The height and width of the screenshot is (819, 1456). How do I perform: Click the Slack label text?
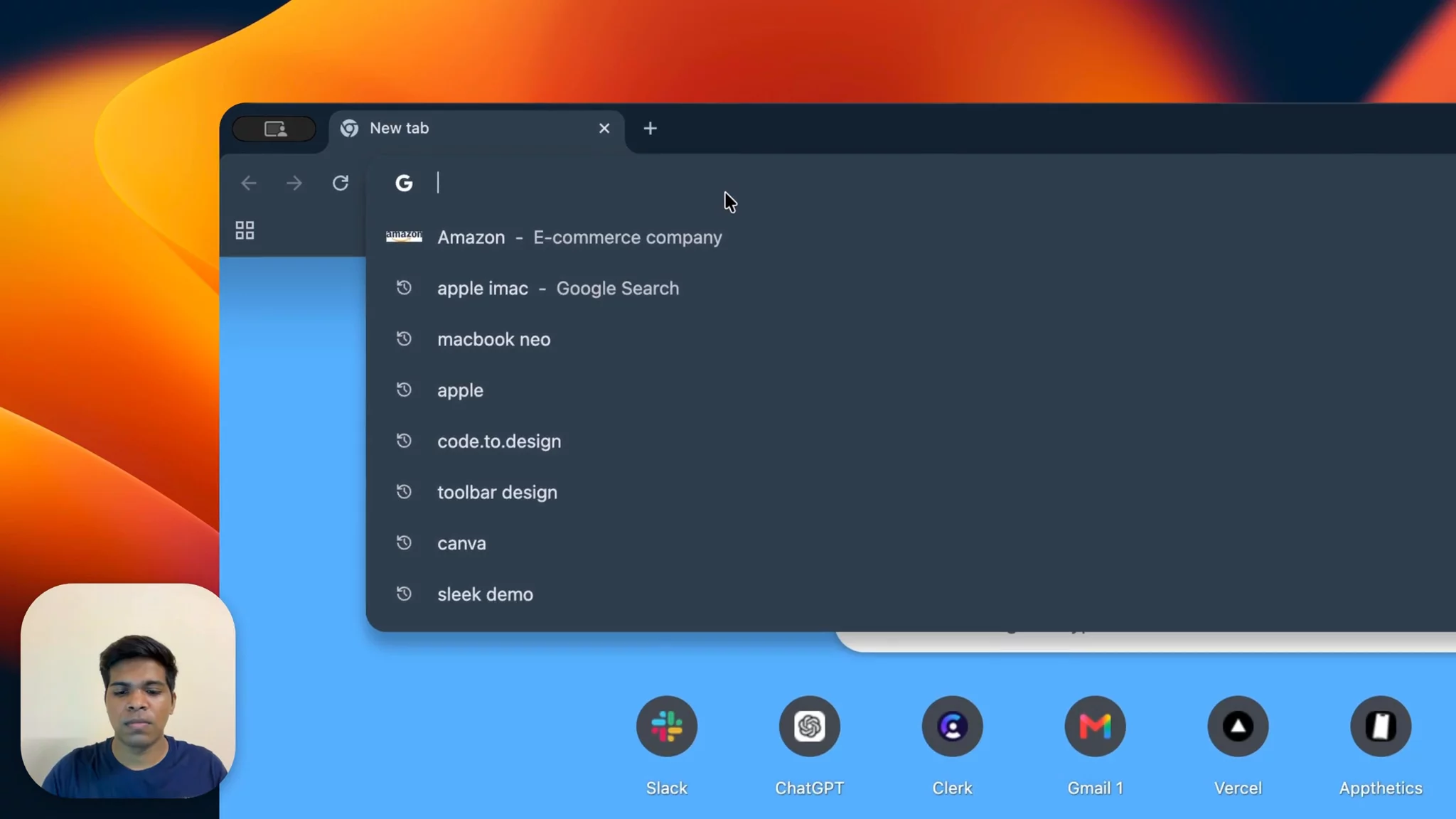[667, 788]
